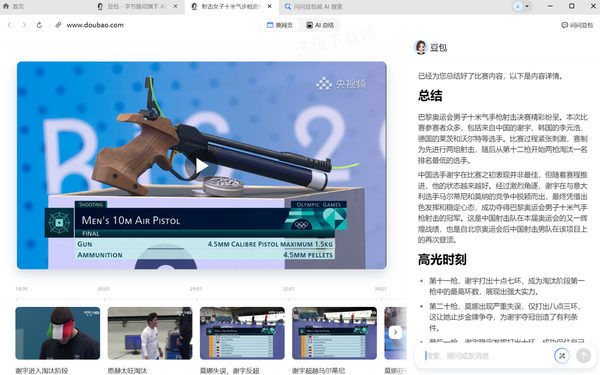This screenshot has width=600, height=375.
Task: Click the 谢宇进入淘汰阶段 caption
Action: [x=42, y=370]
